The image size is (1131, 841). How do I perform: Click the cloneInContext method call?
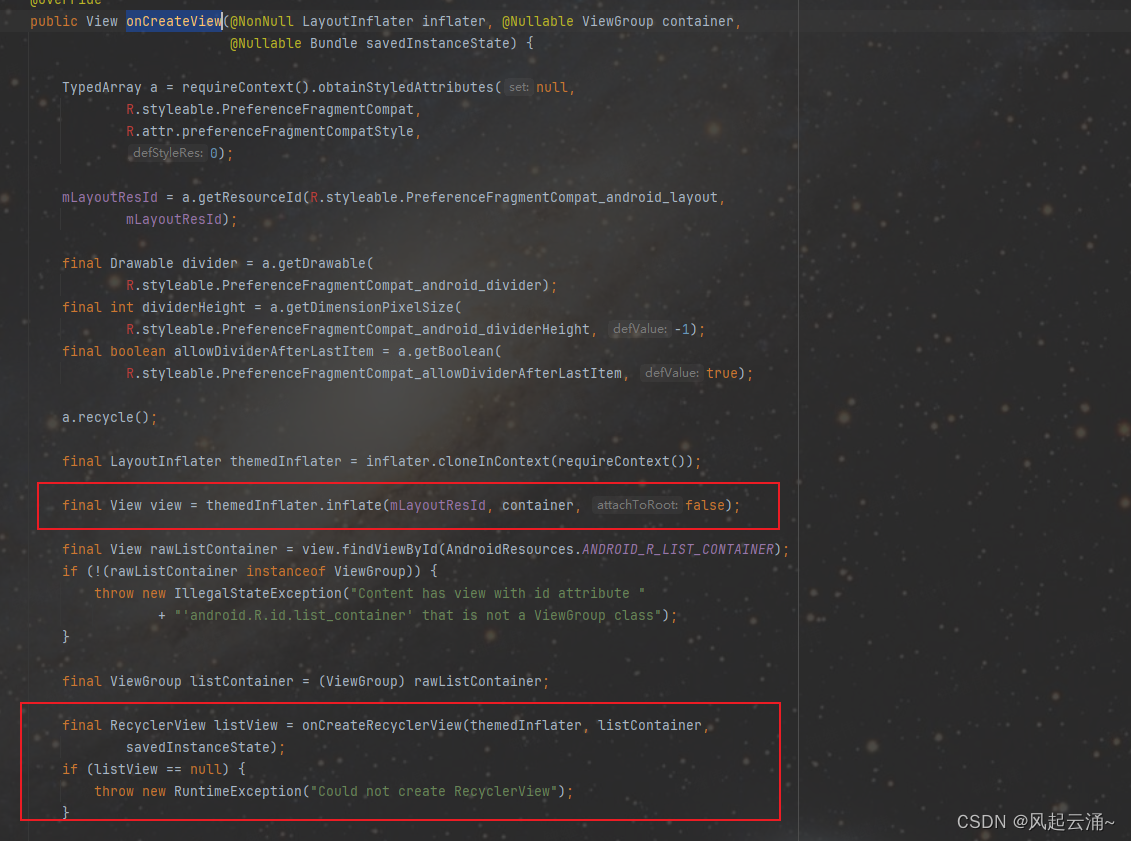492,461
